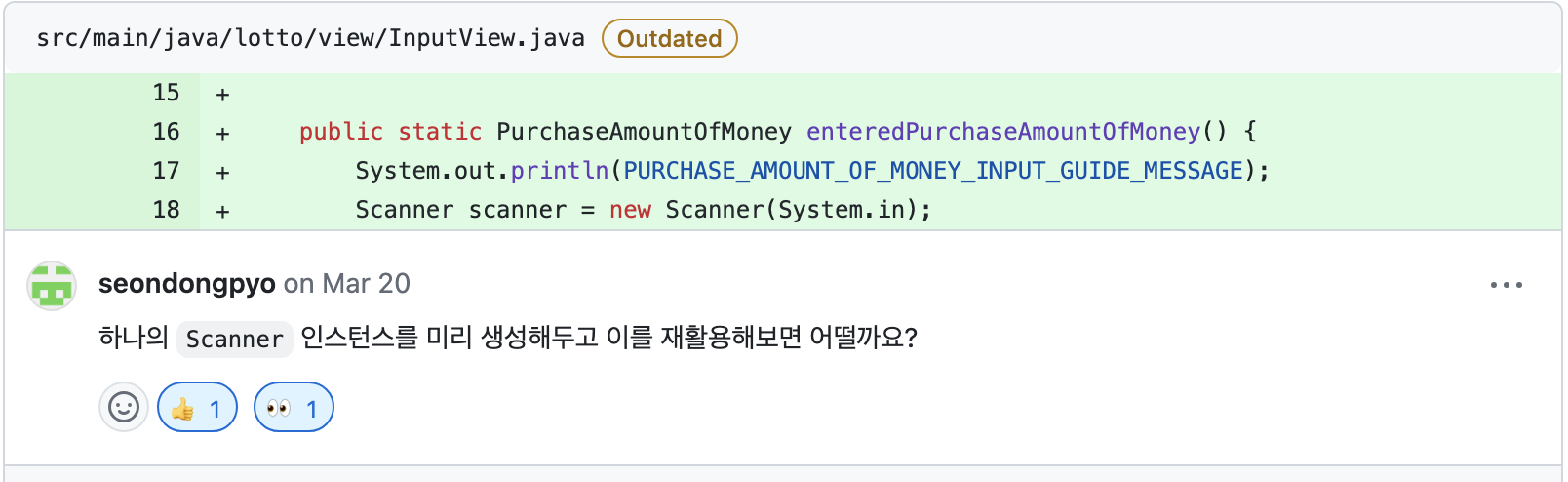
Task: Open the three-dot comment options menu
Action: pyautogui.click(x=1507, y=285)
